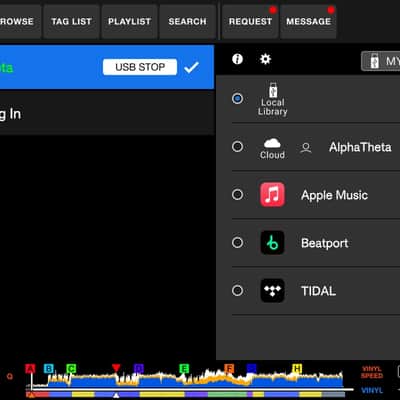Switch to the TAG LIST tab

71,22
